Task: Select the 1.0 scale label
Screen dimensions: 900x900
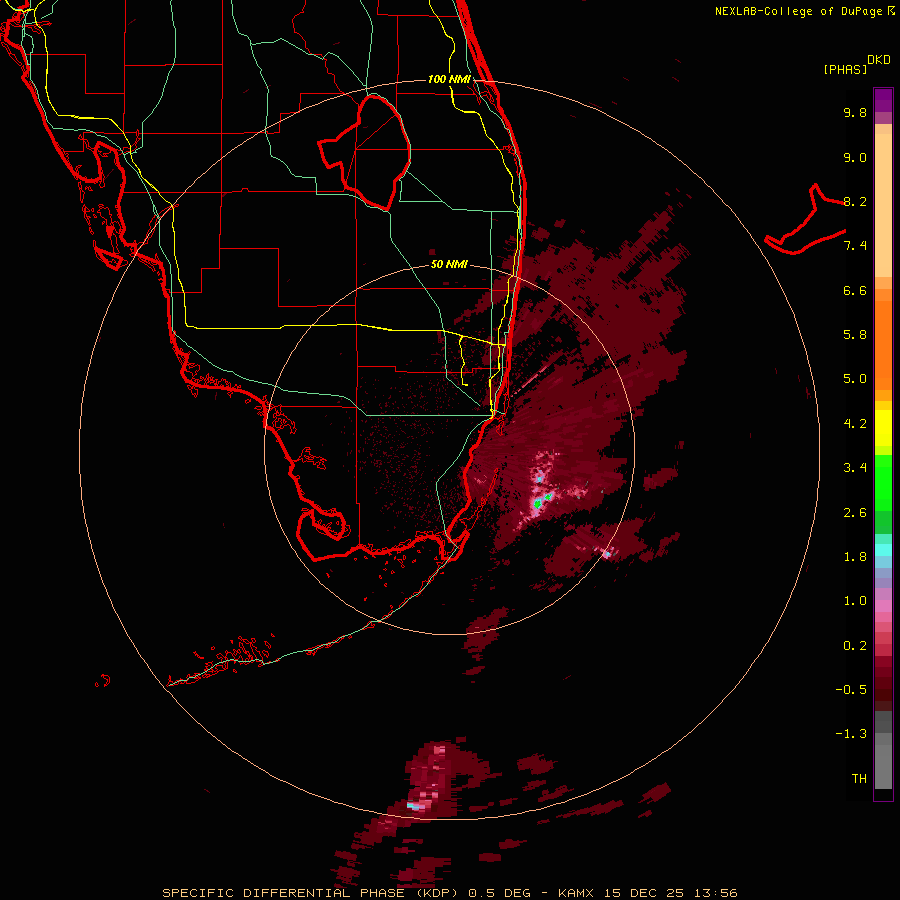Action: tap(855, 601)
